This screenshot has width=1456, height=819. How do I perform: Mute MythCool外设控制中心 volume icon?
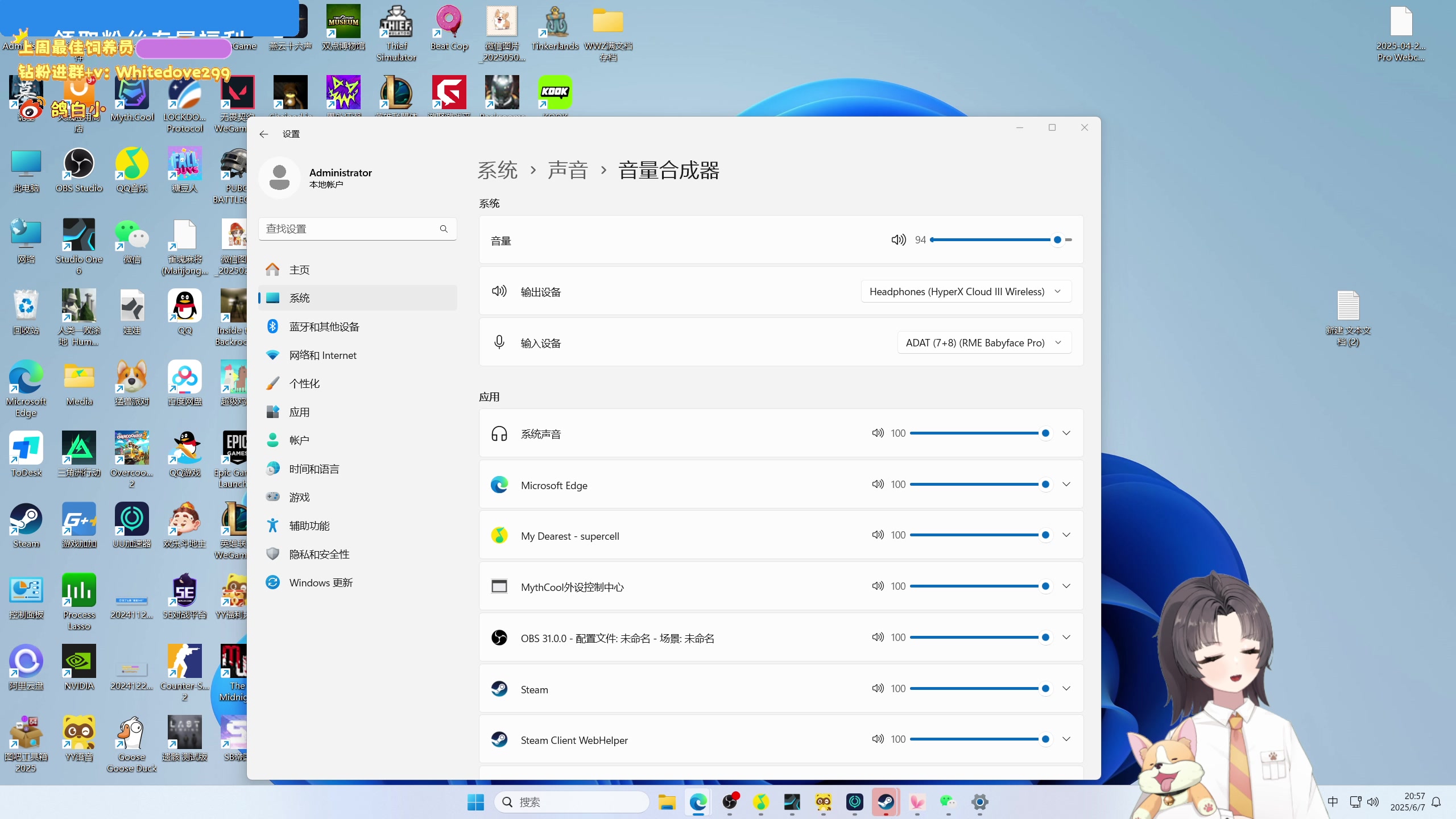(878, 586)
